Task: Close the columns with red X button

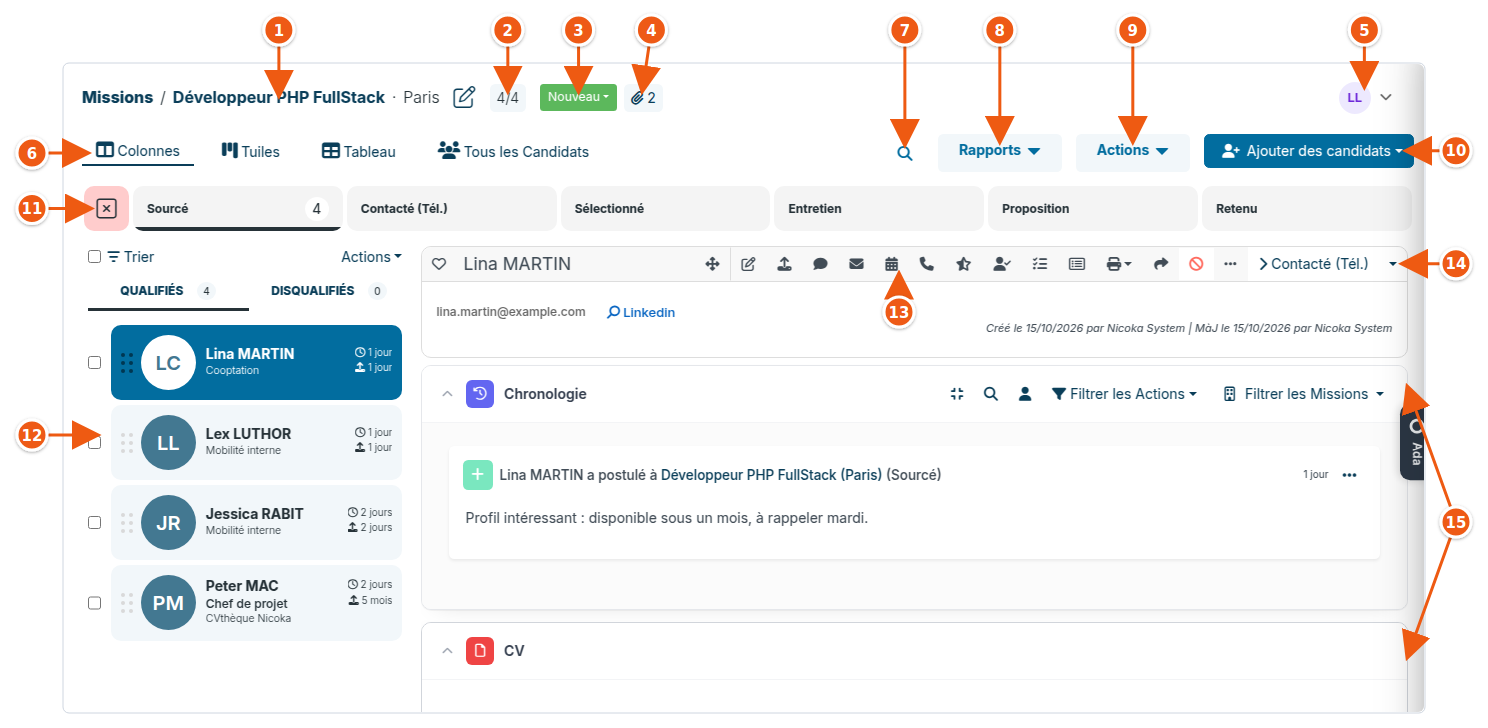Action: 107,208
